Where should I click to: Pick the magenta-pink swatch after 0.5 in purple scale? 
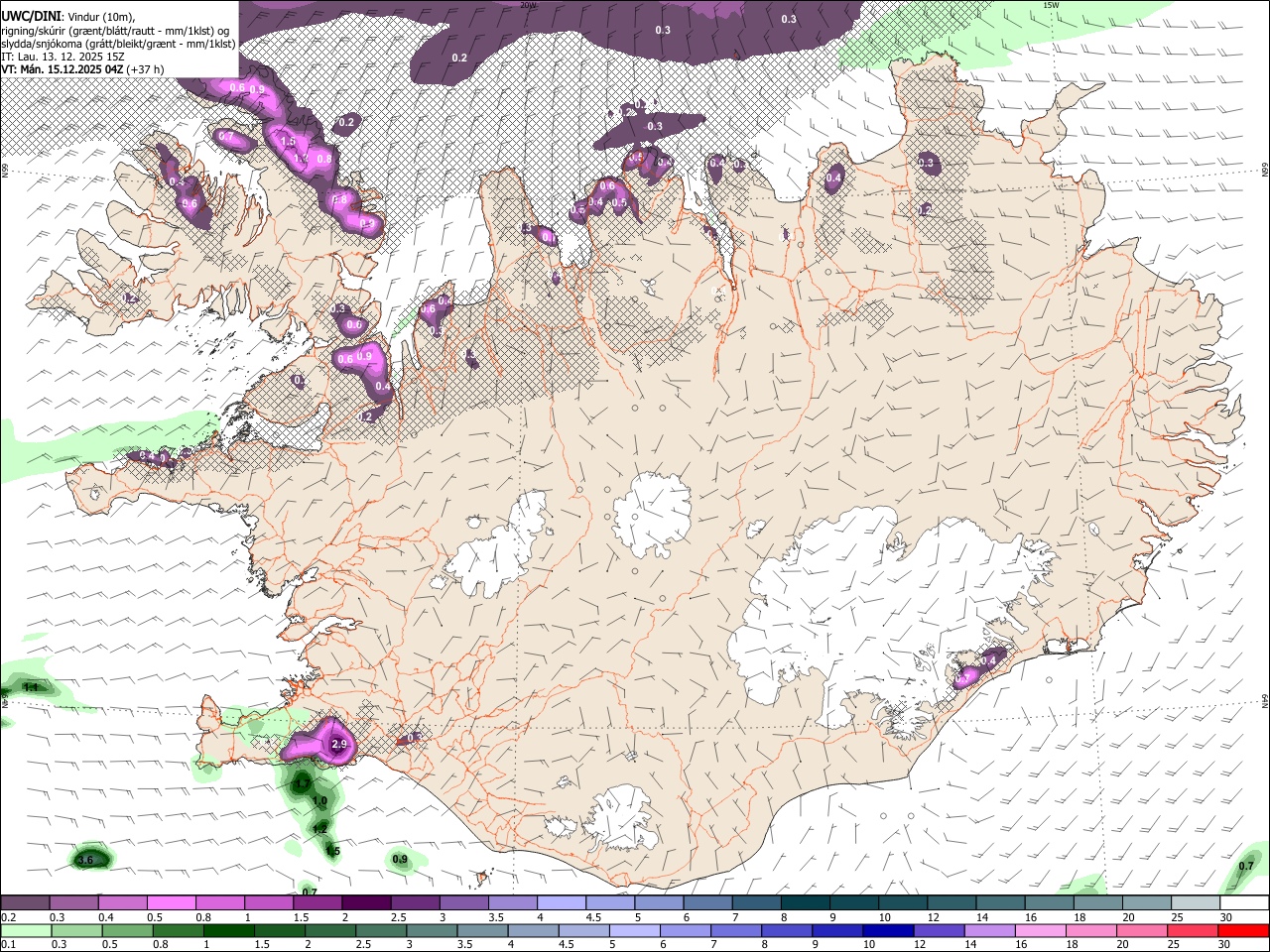[x=171, y=902]
